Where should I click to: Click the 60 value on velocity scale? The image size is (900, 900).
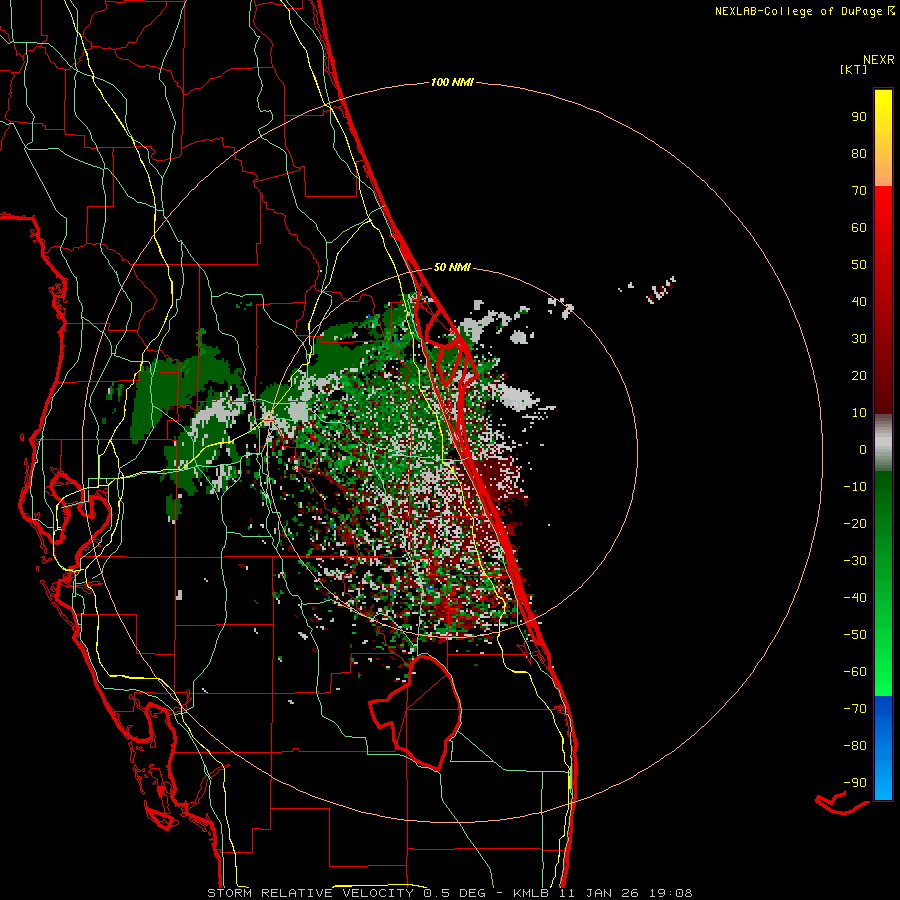pyautogui.click(x=859, y=228)
